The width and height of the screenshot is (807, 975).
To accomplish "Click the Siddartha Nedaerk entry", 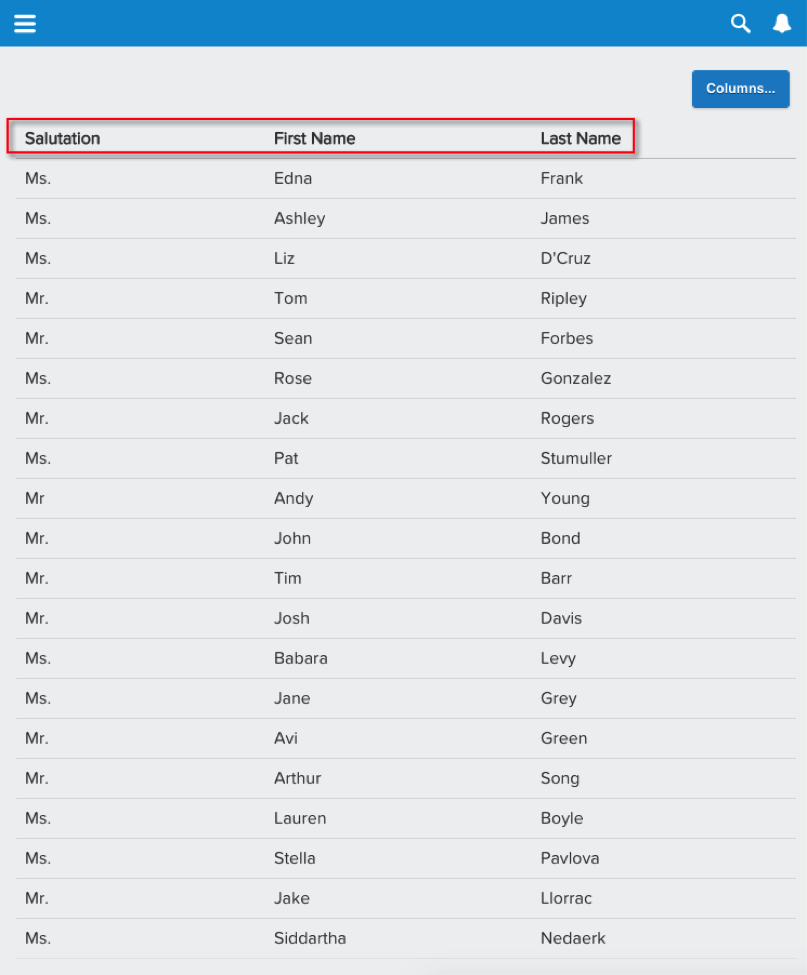I will tap(406, 938).
